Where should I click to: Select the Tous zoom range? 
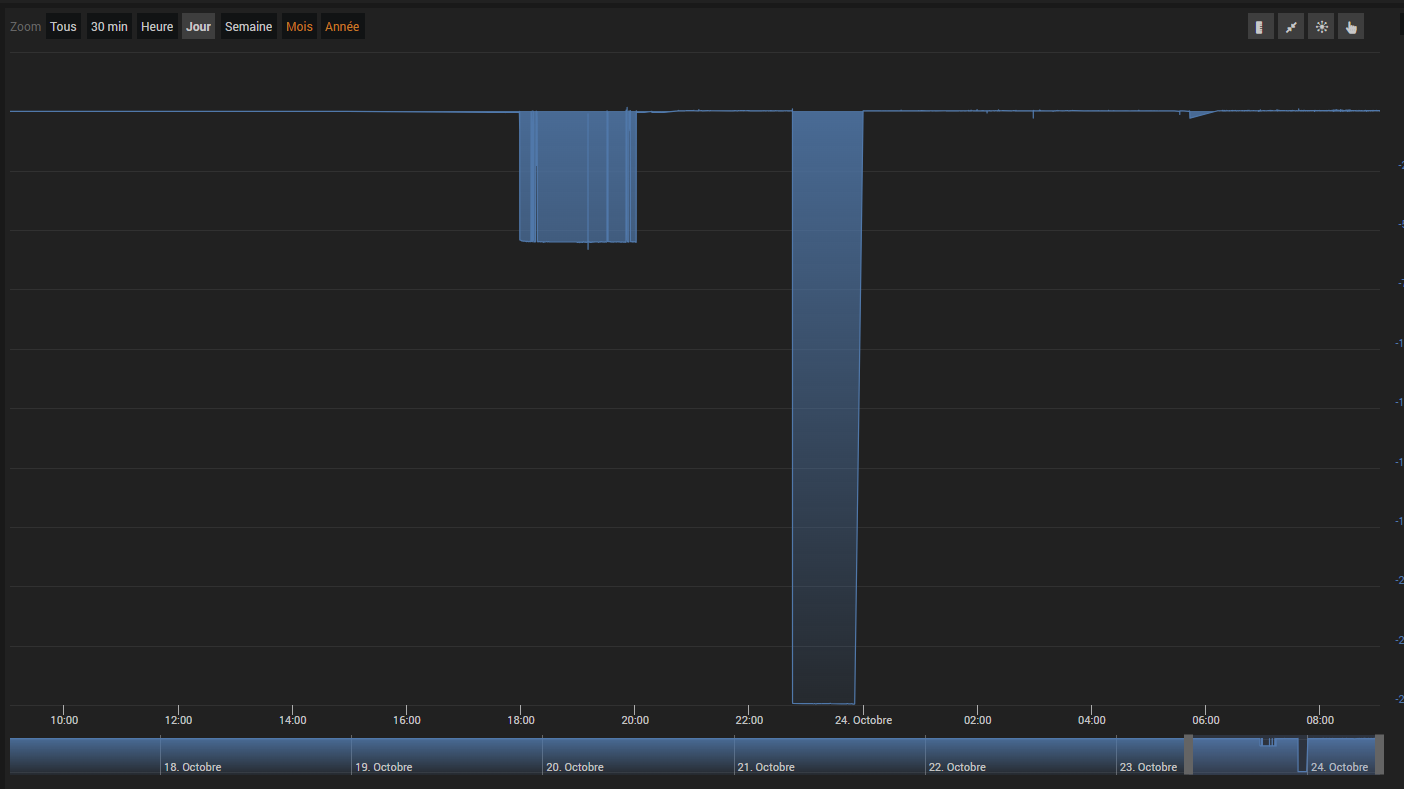click(x=63, y=27)
